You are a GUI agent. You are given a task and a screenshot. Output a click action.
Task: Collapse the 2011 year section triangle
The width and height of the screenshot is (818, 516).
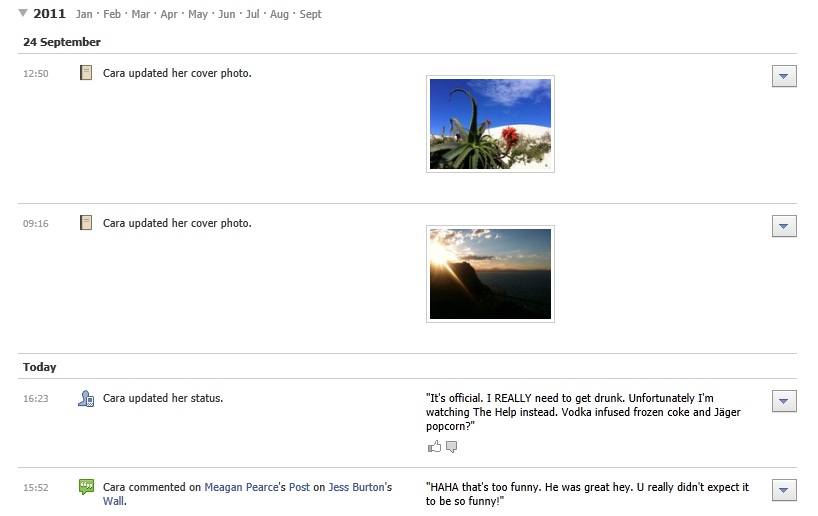pyautogui.click(x=23, y=13)
